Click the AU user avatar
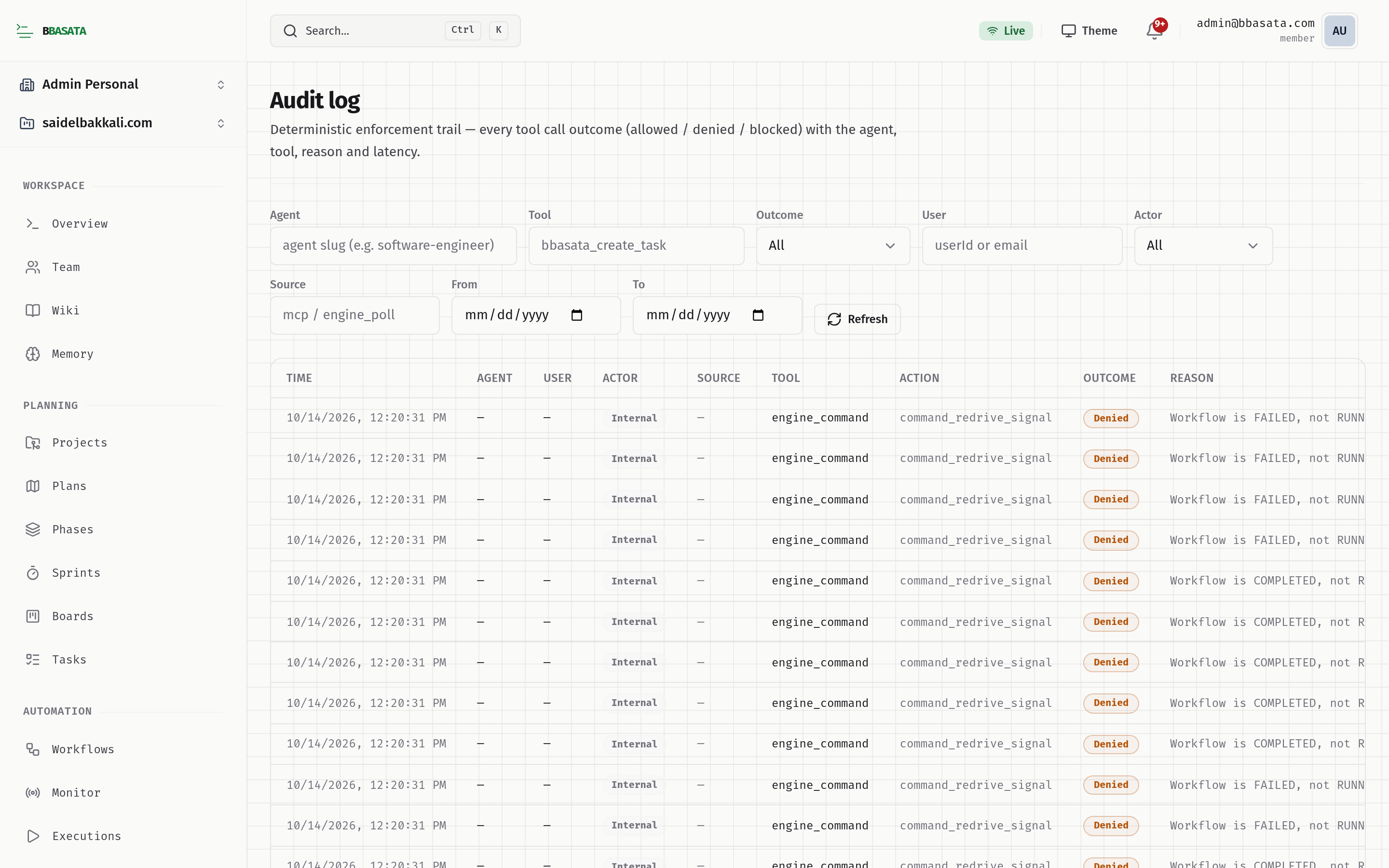Screen dimensions: 1389x868 [x=1339, y=31]
